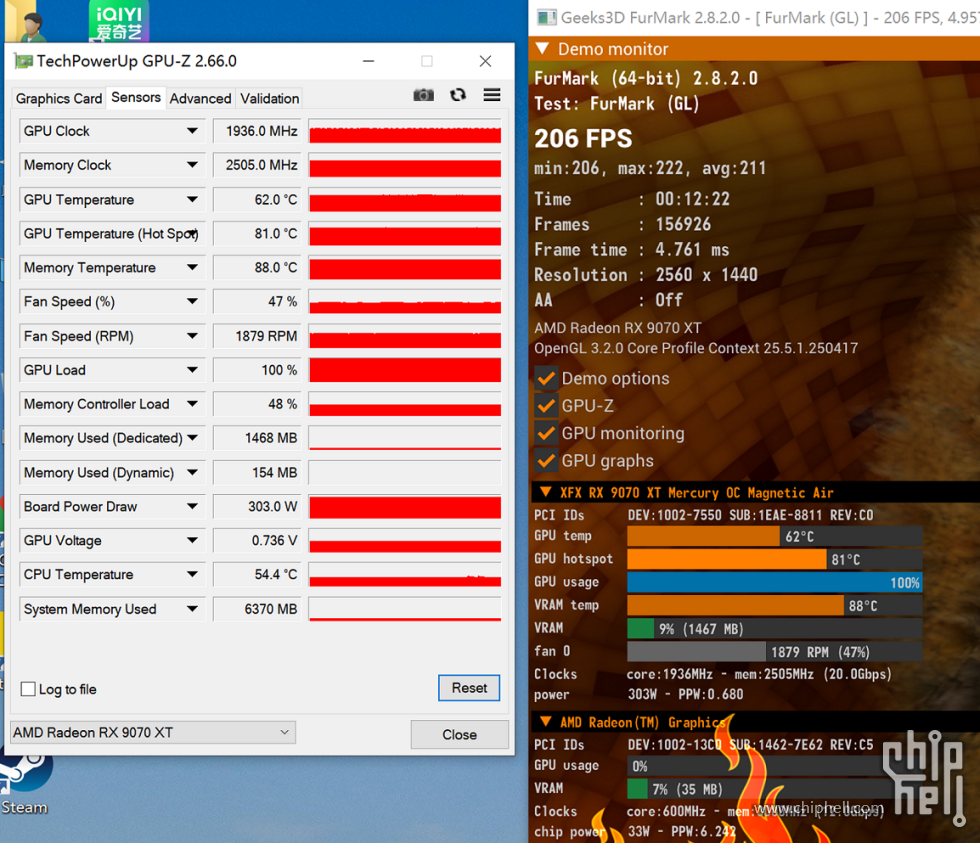Open the Board Power Draw dropdown
The width and height of the screenshot is (980, 843).
(192, 506)
